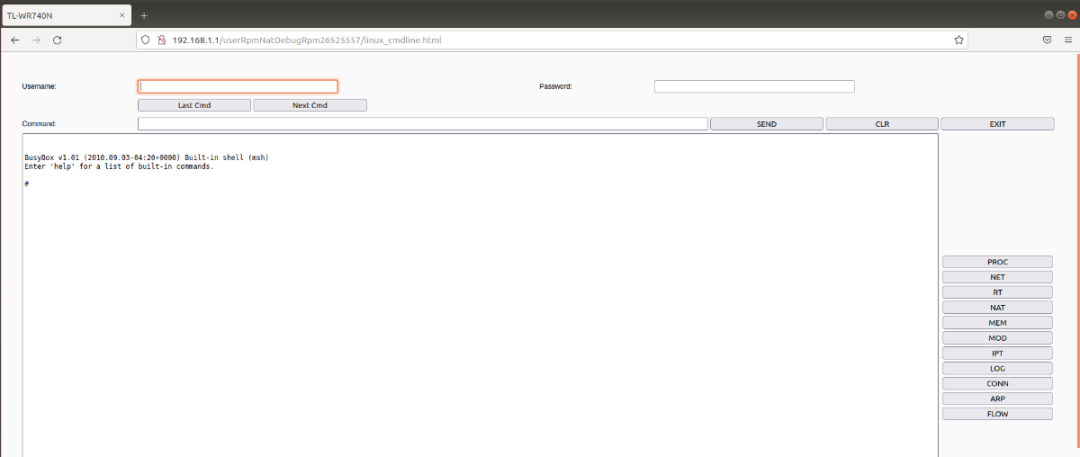Open a new tab with plus icon
This screenshot has width=1080, height=457.
(x=144, y=15)
